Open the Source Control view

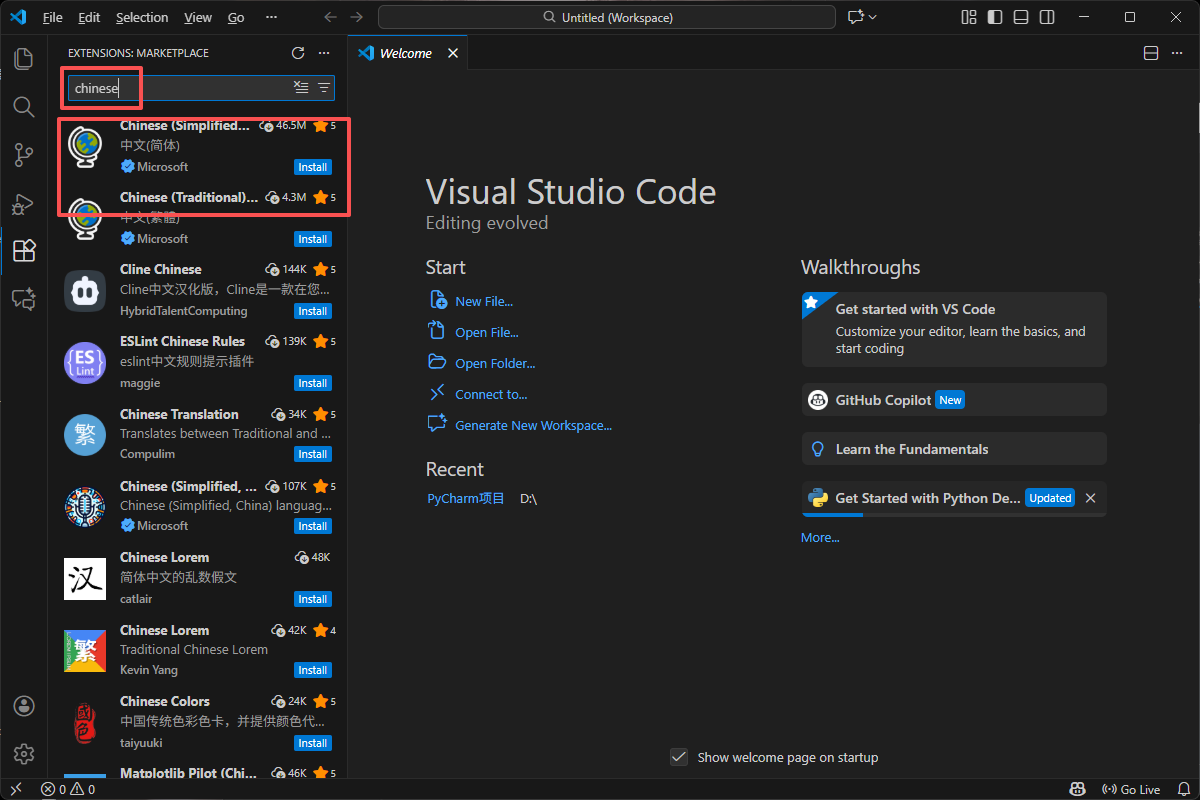[x=24, y=154]
